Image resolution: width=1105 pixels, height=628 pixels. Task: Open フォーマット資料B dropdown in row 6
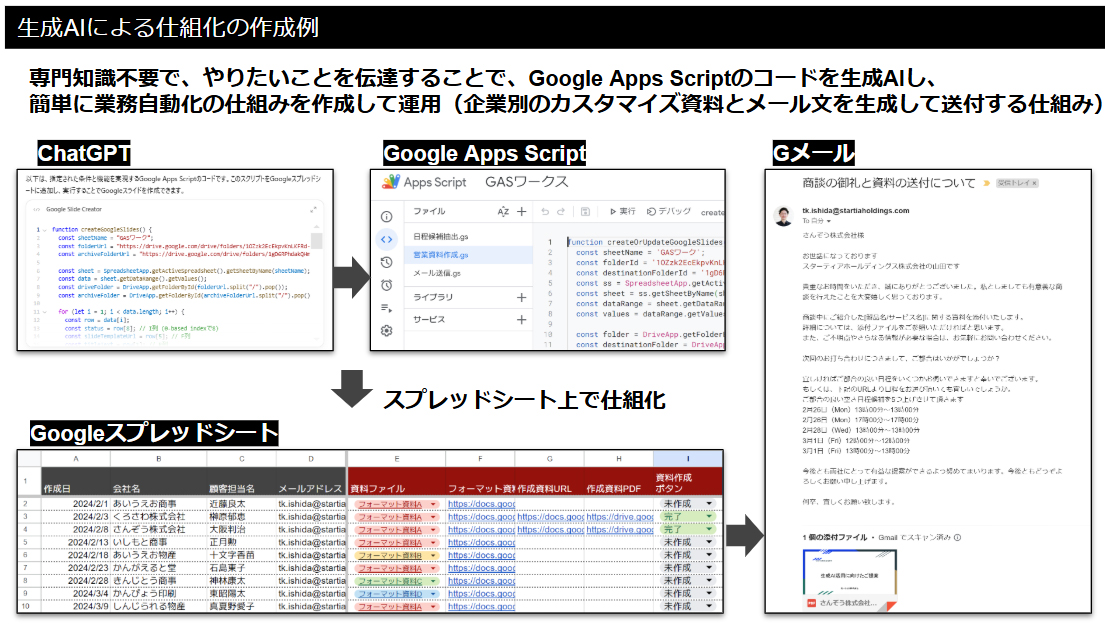(431, 554)
